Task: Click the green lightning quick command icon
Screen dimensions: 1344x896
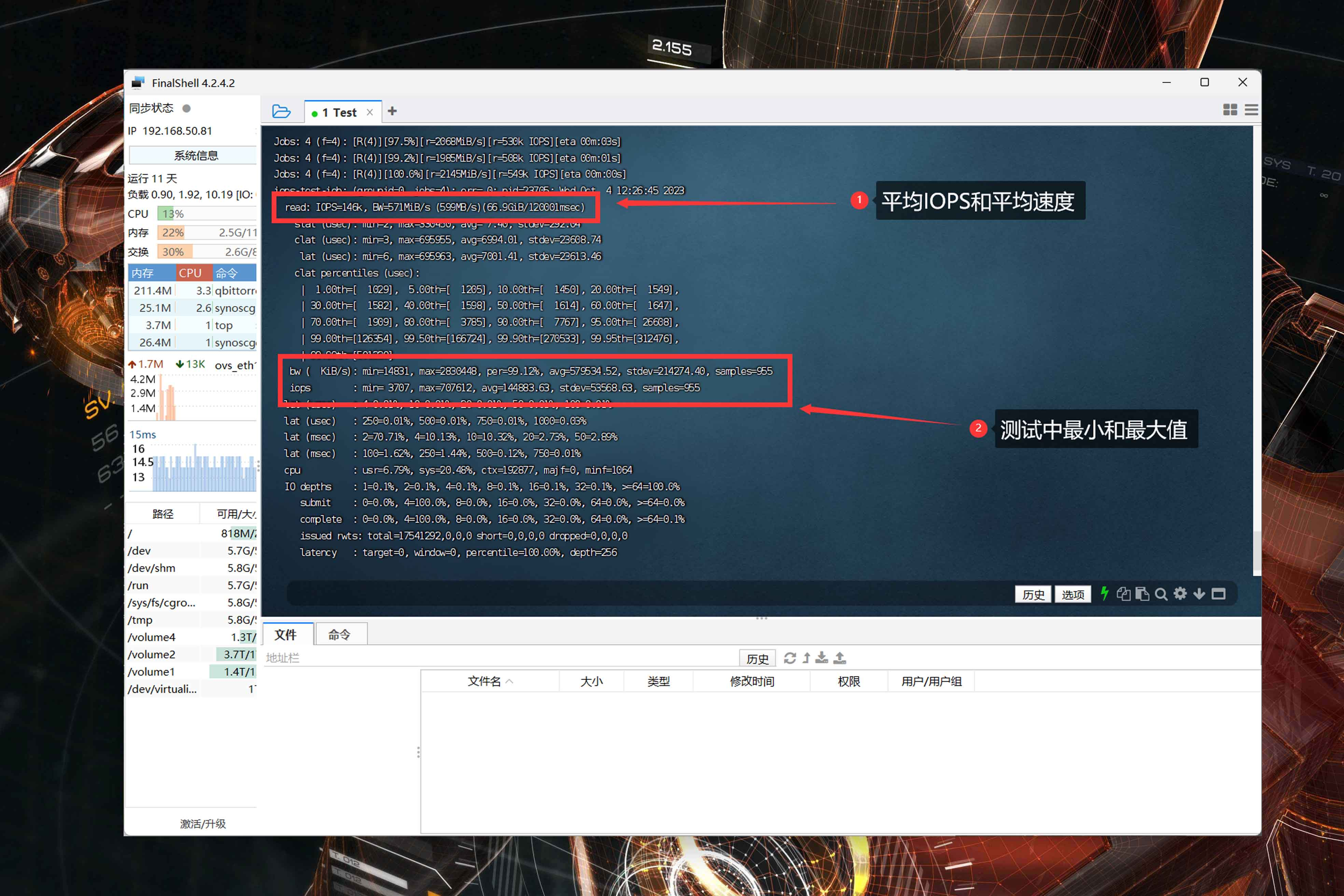Action: click(x=1105, y=594)
